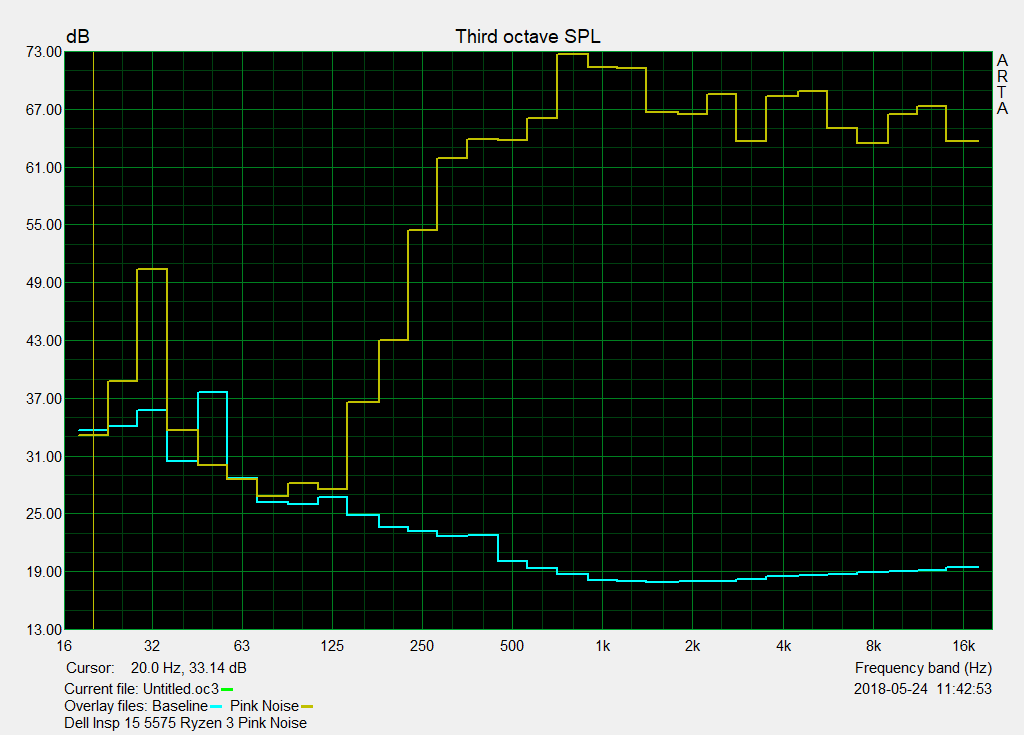Screen dimensions: 1024x735
Task: Click the yellow Pink Noise legend swatch
Action: coord(307,706)
